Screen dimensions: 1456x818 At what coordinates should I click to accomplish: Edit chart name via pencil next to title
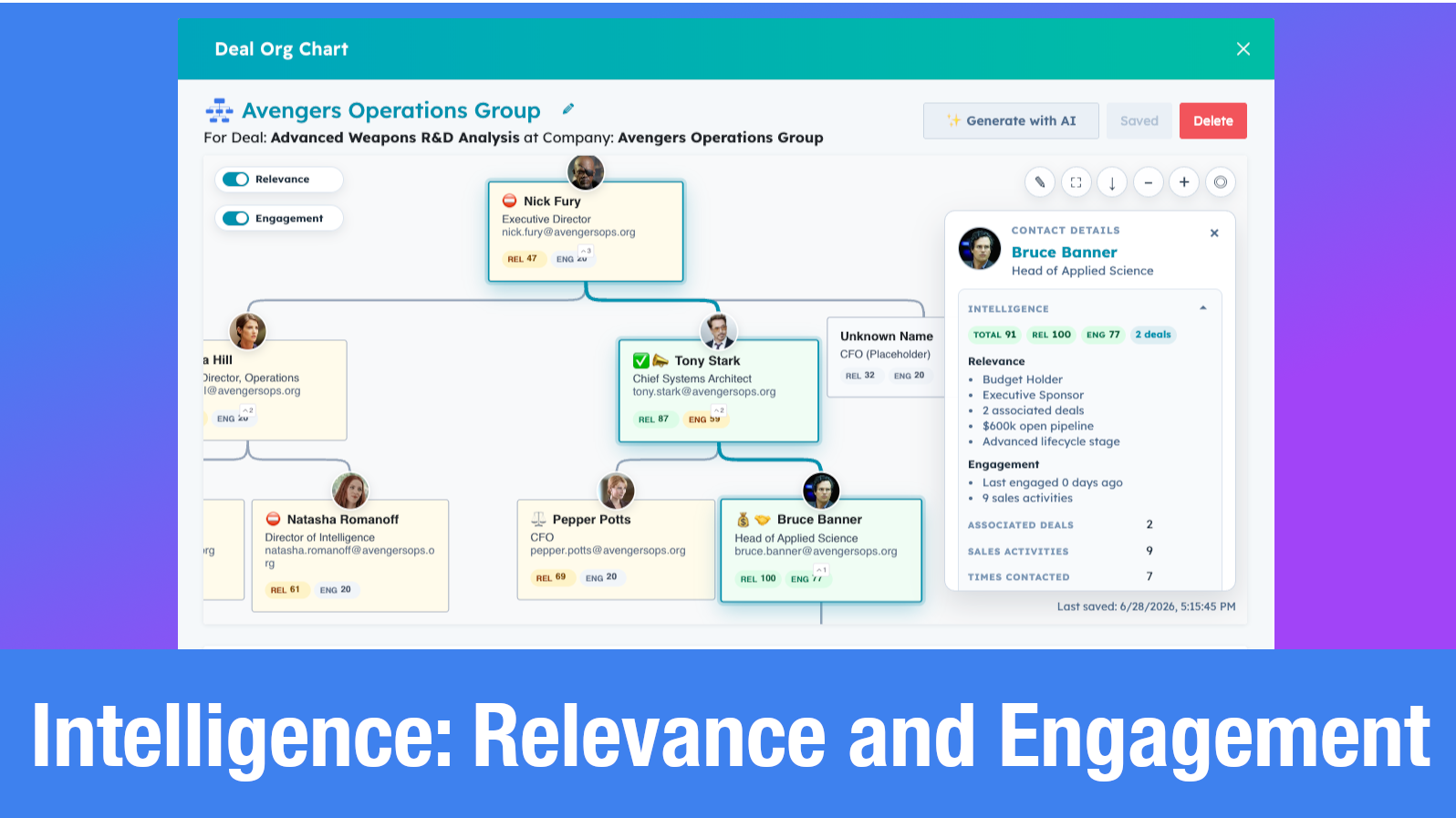pyautogui.click(x=568, y=109)
